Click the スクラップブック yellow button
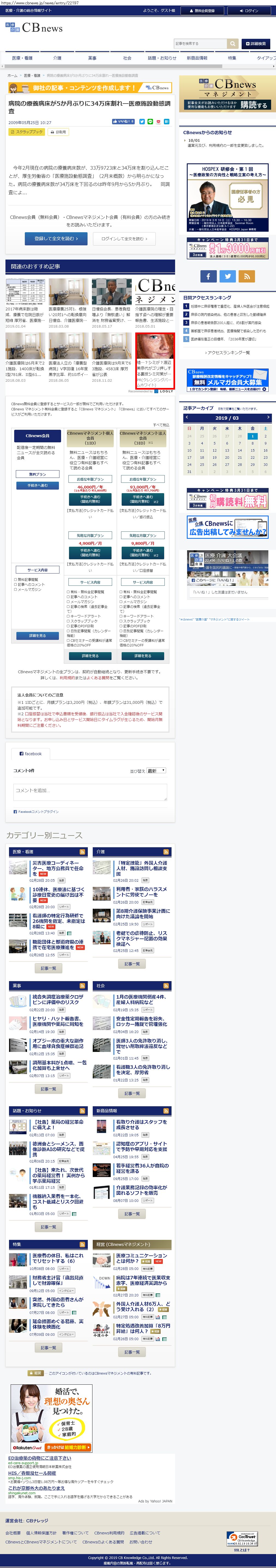This screenshot has height=1568, width=276. 27,132
